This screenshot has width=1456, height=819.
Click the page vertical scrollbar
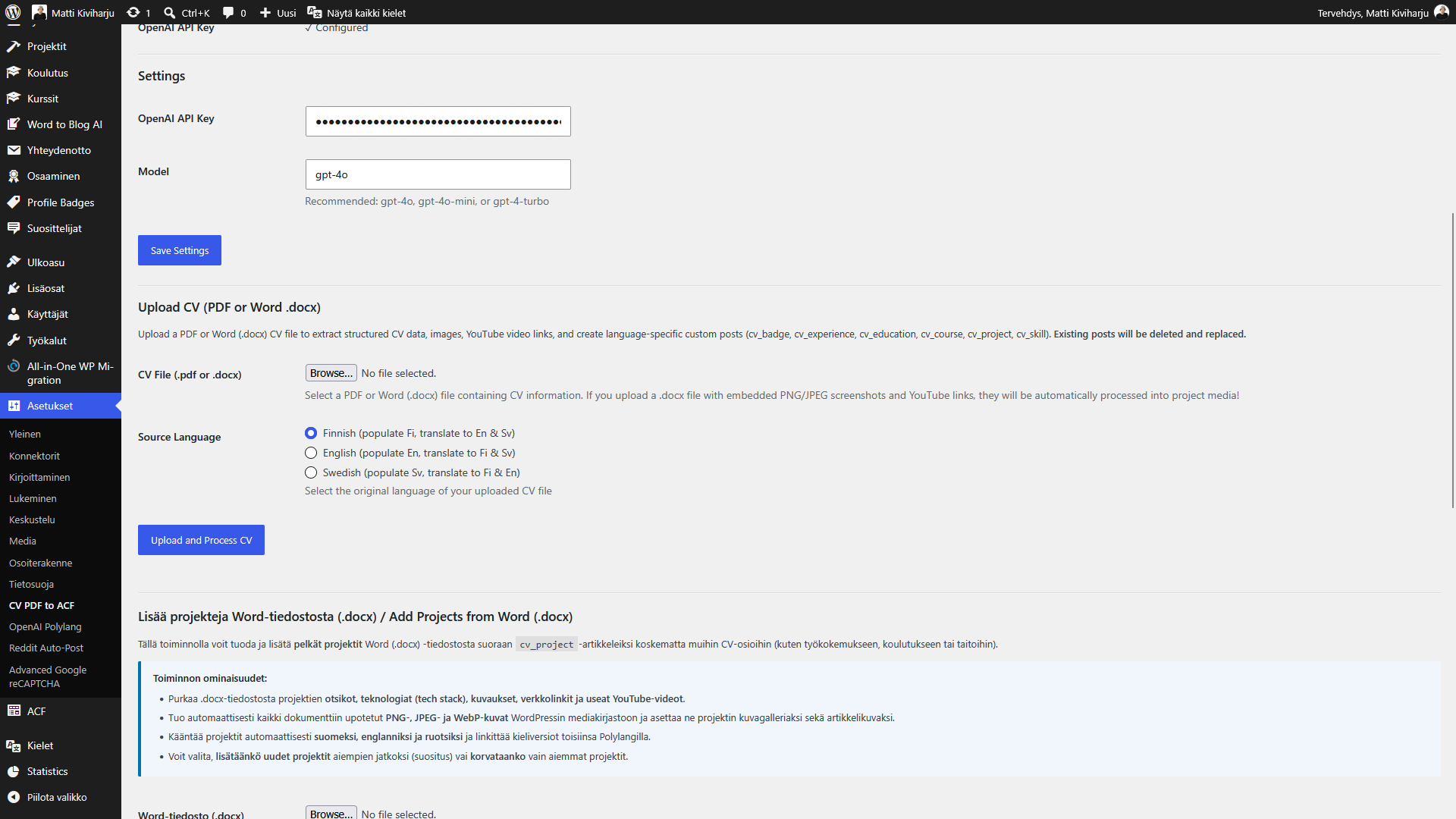(1453, 360)
